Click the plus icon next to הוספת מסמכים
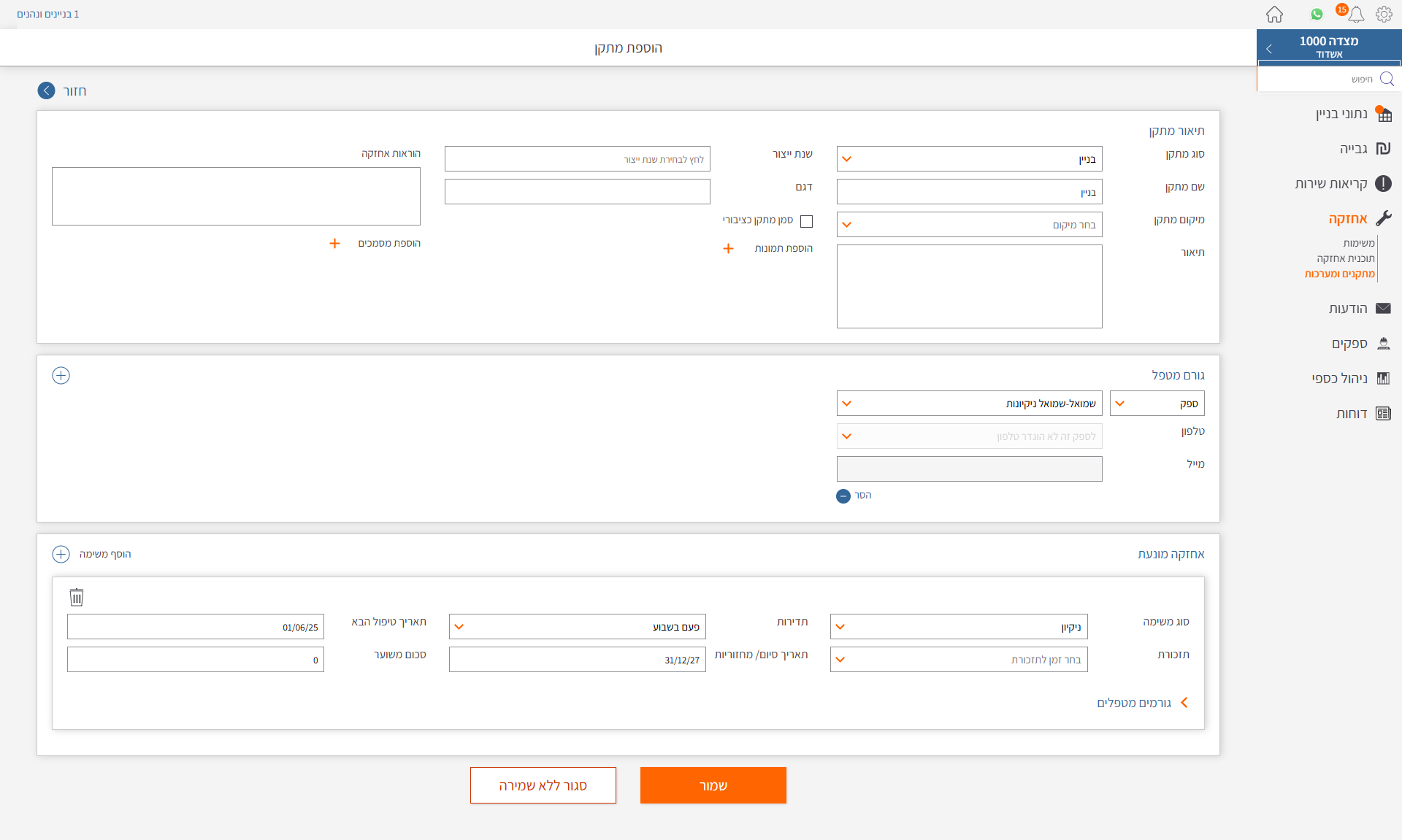The image size is (1402, 840). pos(334,244)
